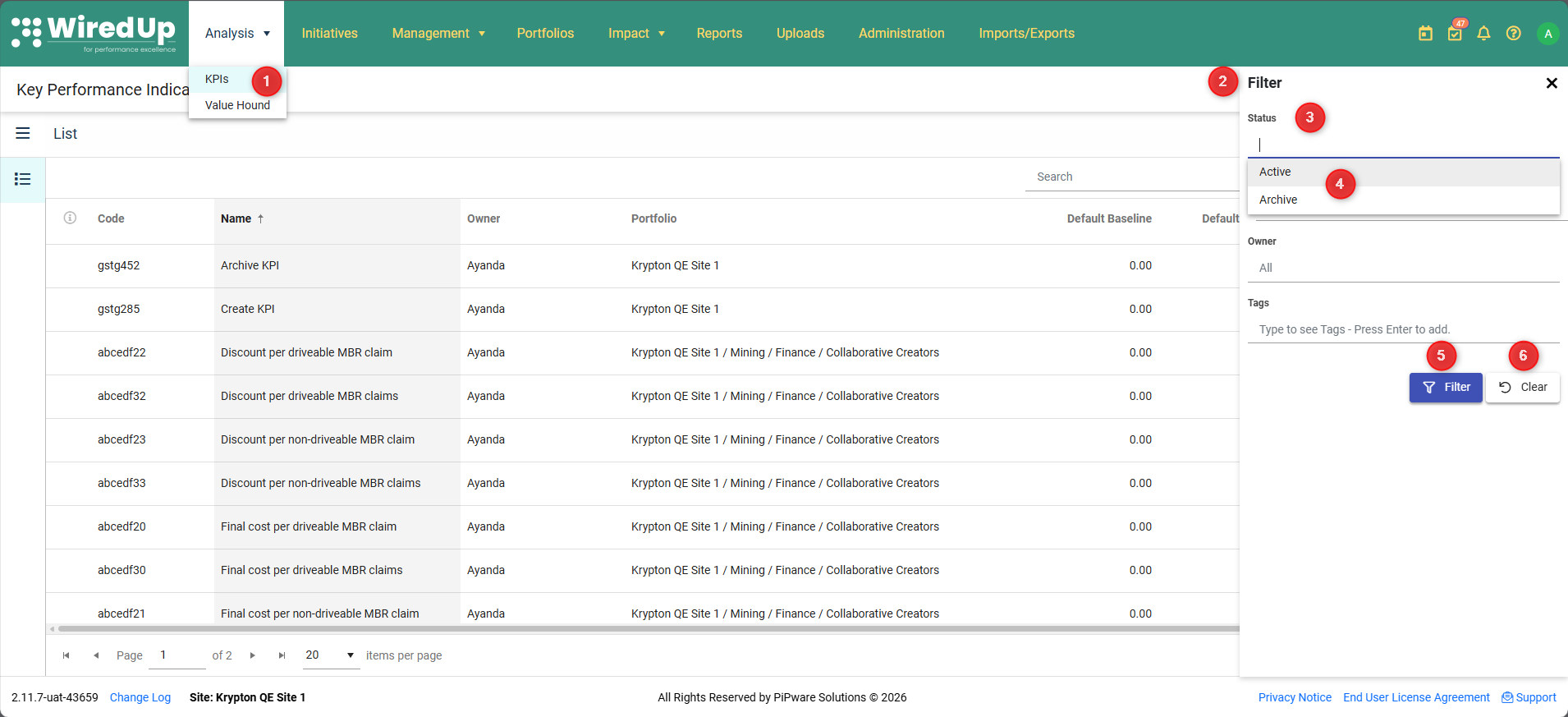1568x717 pixels.
Task: Open the Administration tab
Action: pyautogui.click(x=901, y=34)
